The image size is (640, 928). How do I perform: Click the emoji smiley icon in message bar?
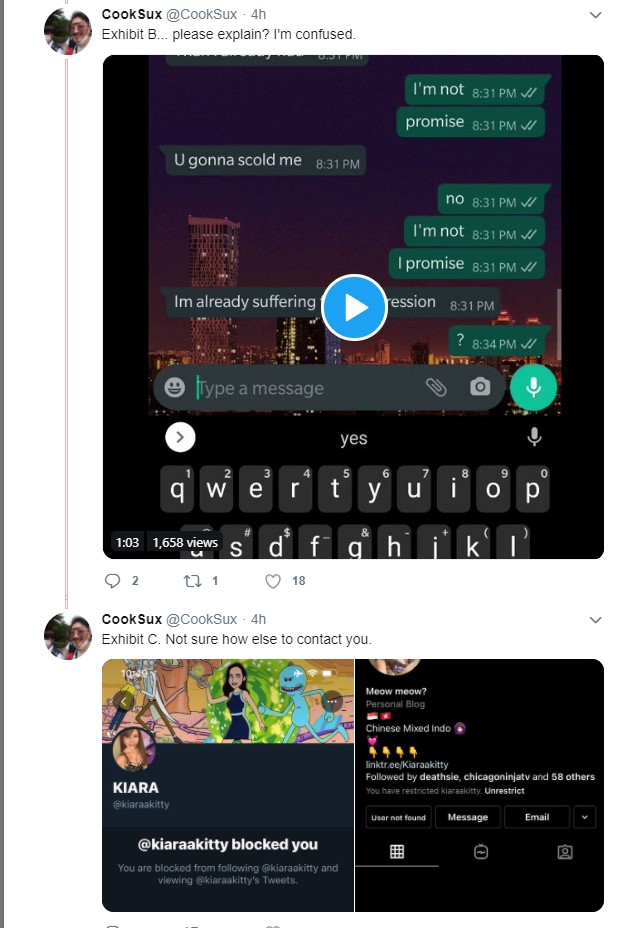pos(174,388)
